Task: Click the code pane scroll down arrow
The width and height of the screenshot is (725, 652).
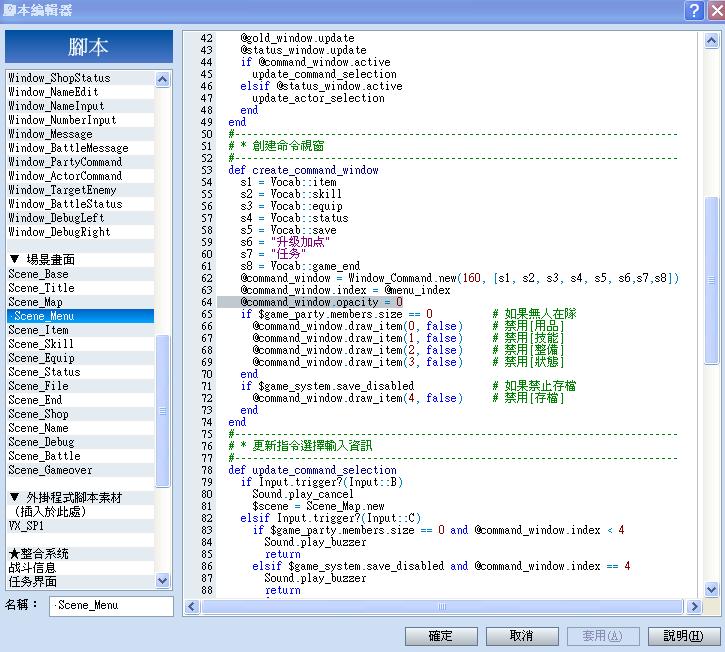Action: 711,589
